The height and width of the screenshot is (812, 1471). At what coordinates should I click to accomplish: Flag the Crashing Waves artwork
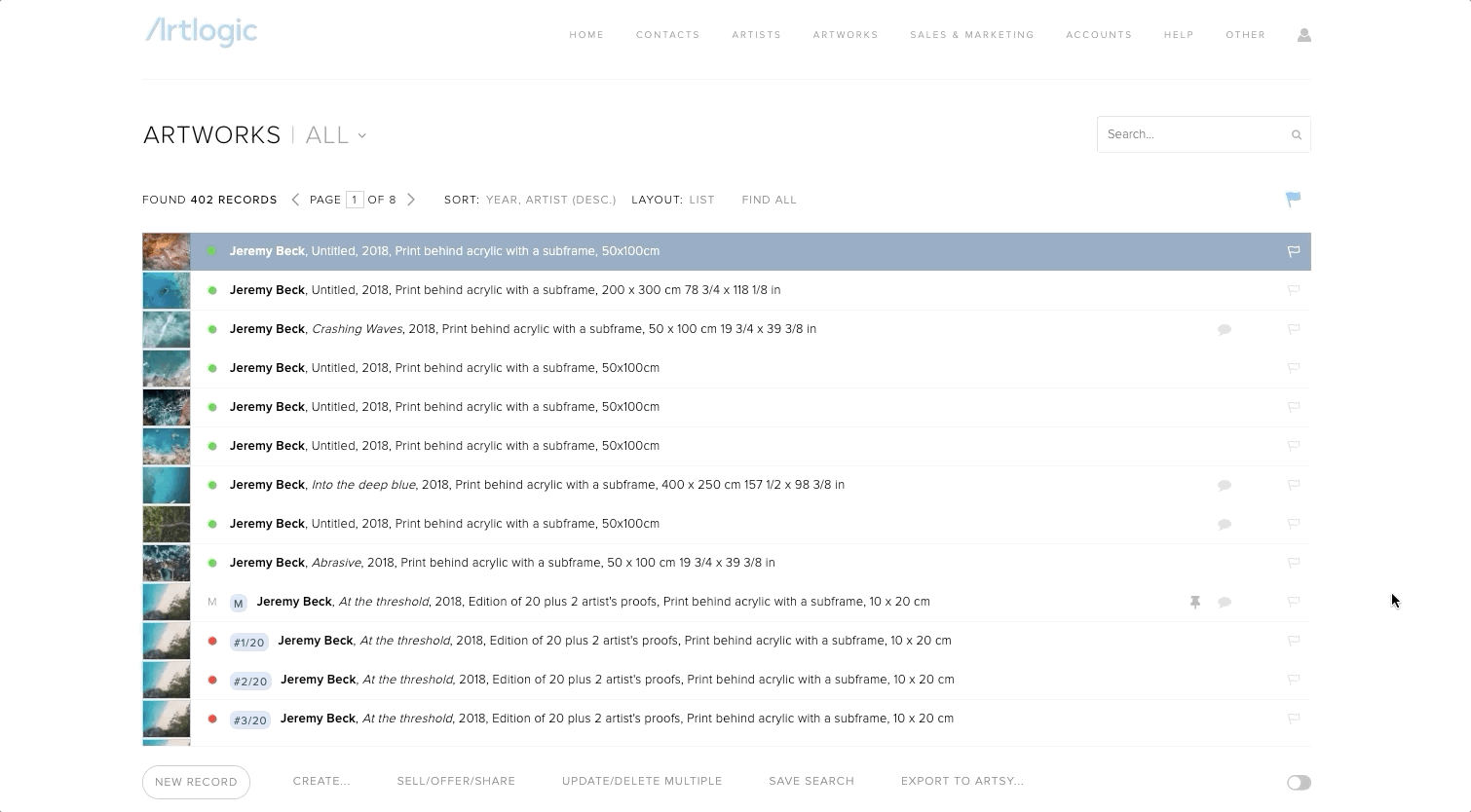coord(1294,329)
